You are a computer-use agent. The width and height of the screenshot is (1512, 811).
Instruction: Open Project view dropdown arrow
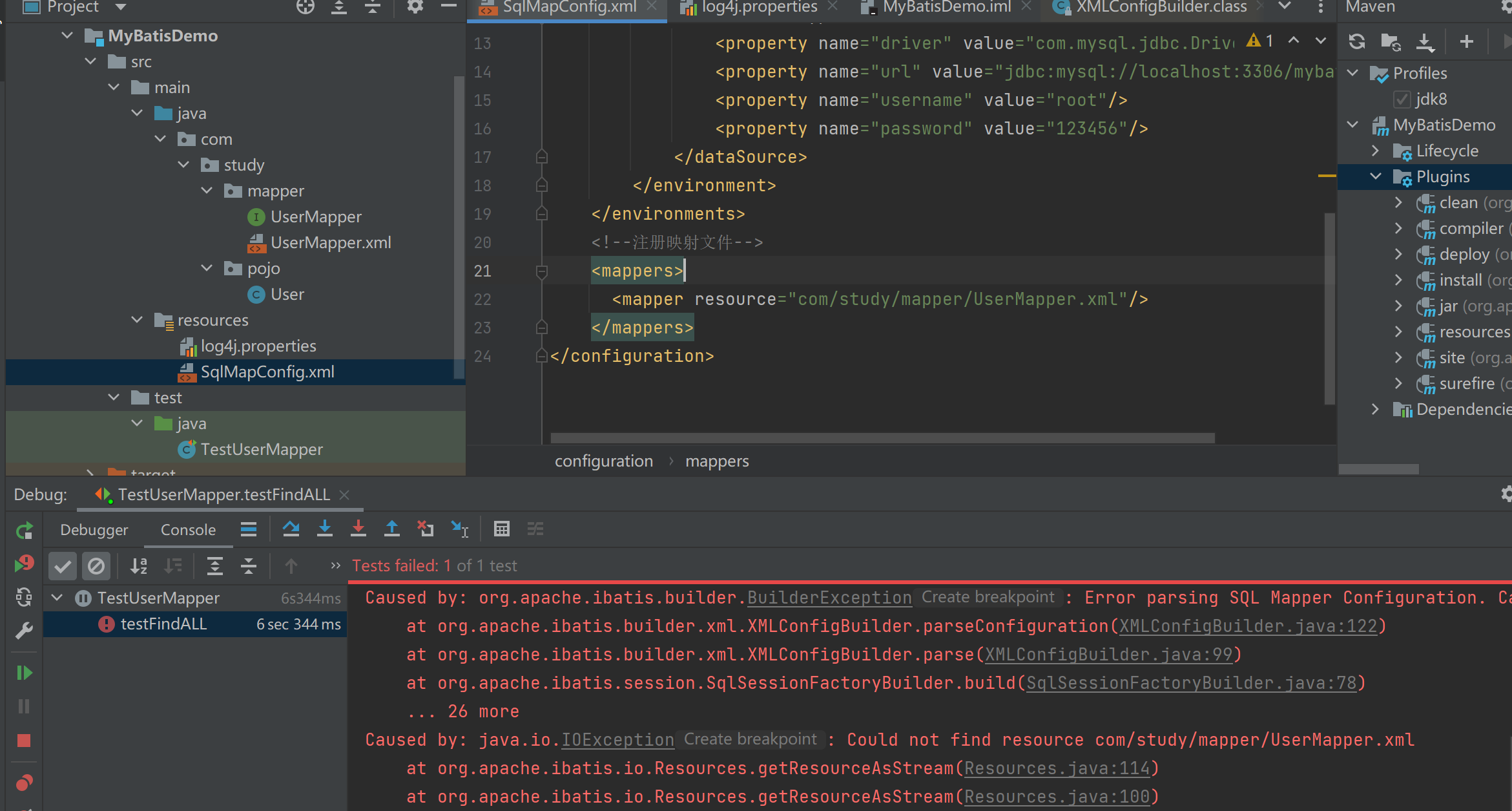point(120,7)
